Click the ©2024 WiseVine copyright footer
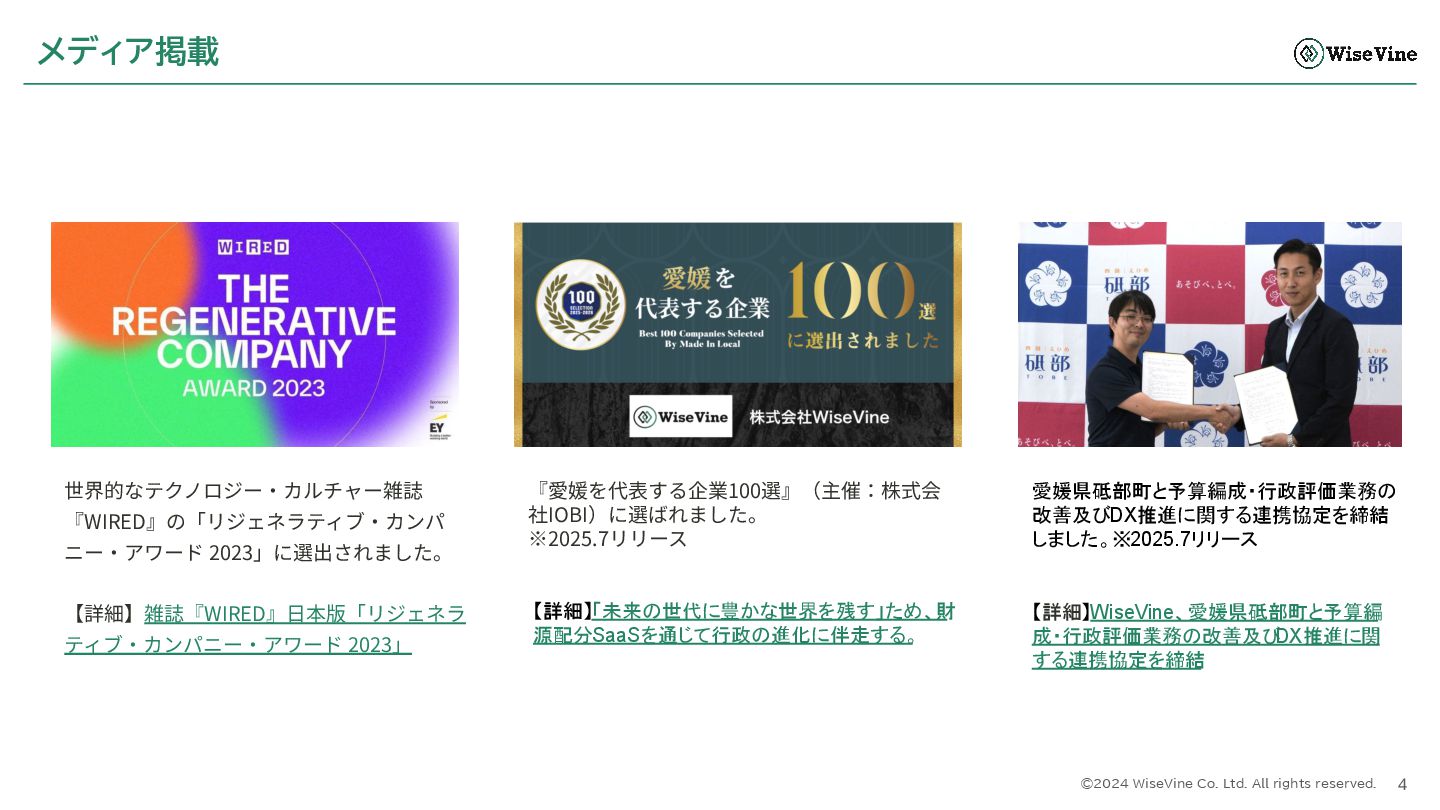This screenshot has width=1440, height=810. (x=1228, y=784)
